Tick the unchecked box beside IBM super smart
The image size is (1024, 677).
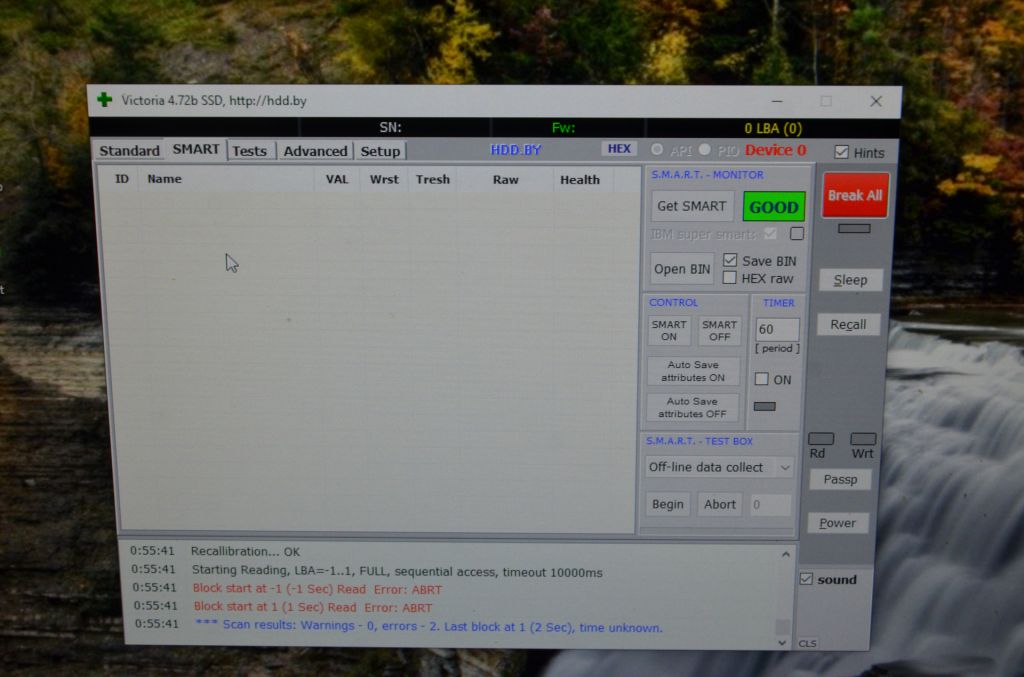tap(797, 233)
